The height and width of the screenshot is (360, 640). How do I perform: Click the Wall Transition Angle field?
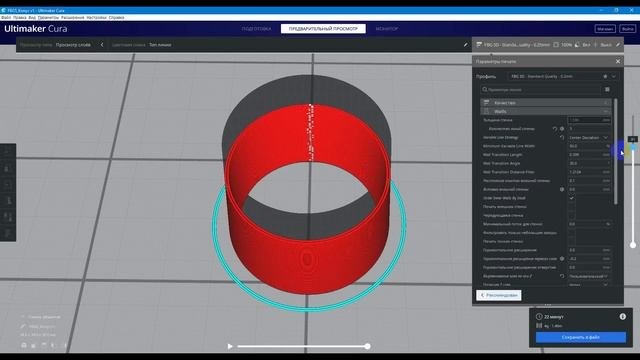point(589,163)
